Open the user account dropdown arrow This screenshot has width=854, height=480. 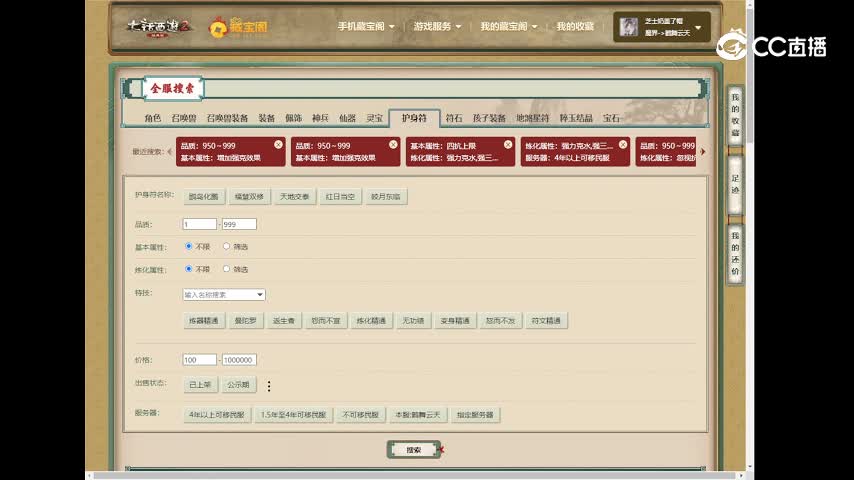pyautogui.click(x=698, y=27)
